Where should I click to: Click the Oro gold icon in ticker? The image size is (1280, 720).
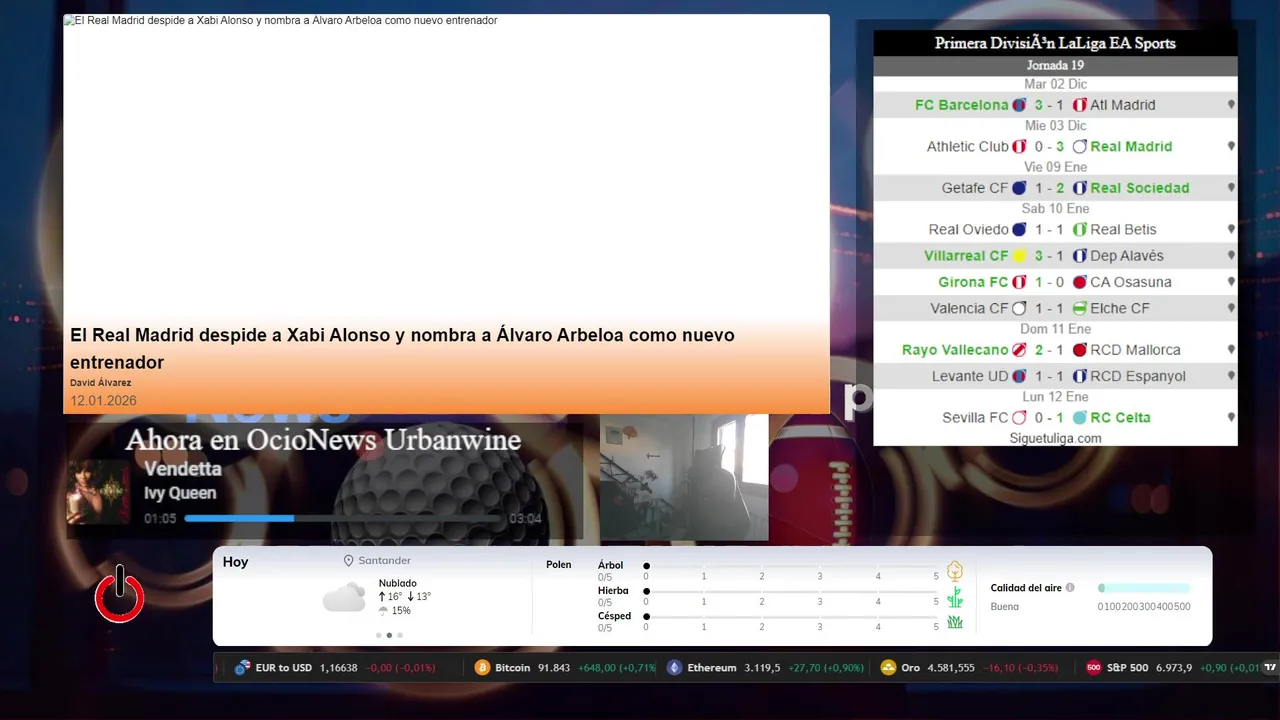[888, 668]
